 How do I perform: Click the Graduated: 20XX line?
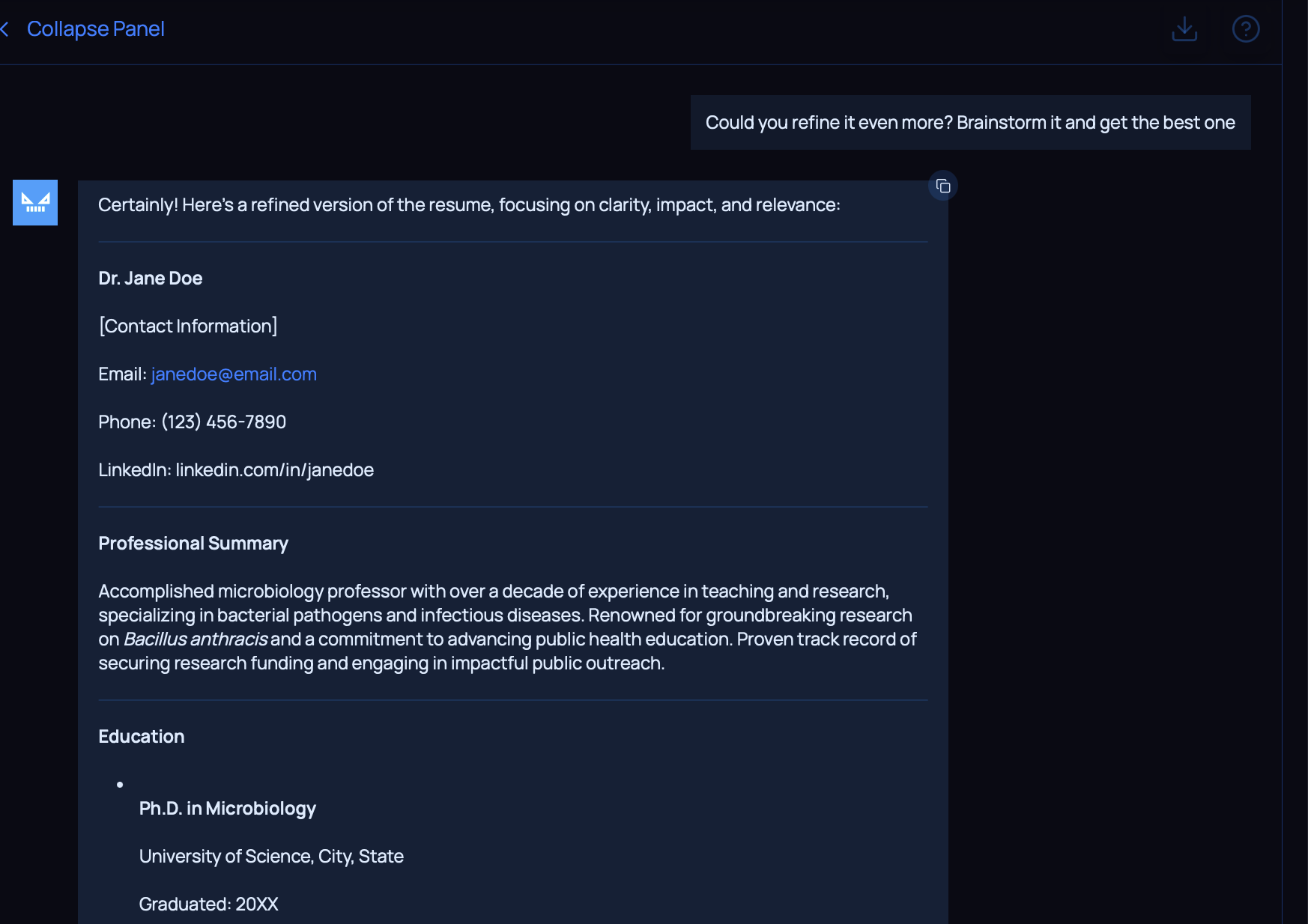tap(208, 905)
